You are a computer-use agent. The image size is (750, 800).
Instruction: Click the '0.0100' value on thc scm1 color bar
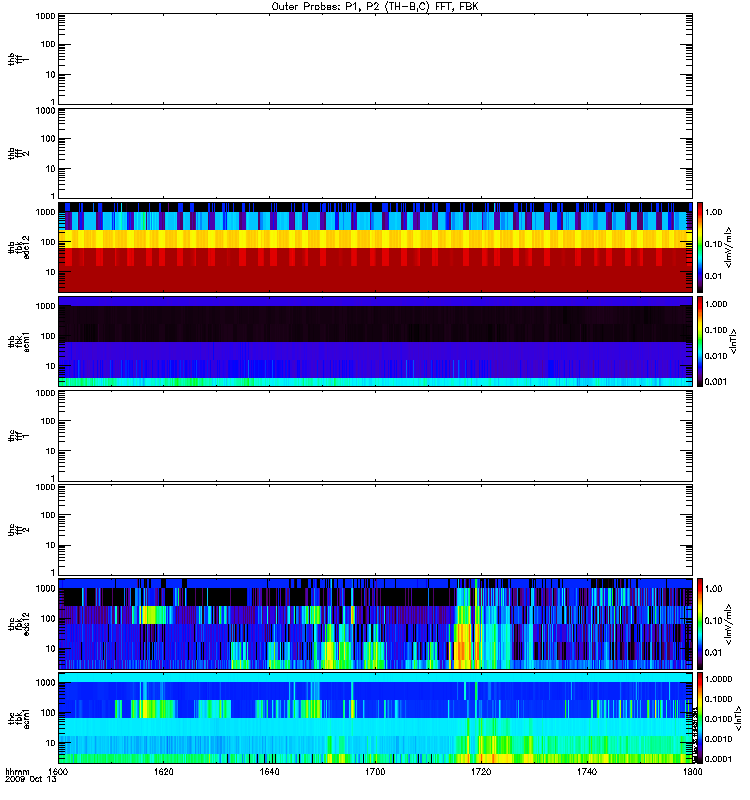[x=718, y=719]
